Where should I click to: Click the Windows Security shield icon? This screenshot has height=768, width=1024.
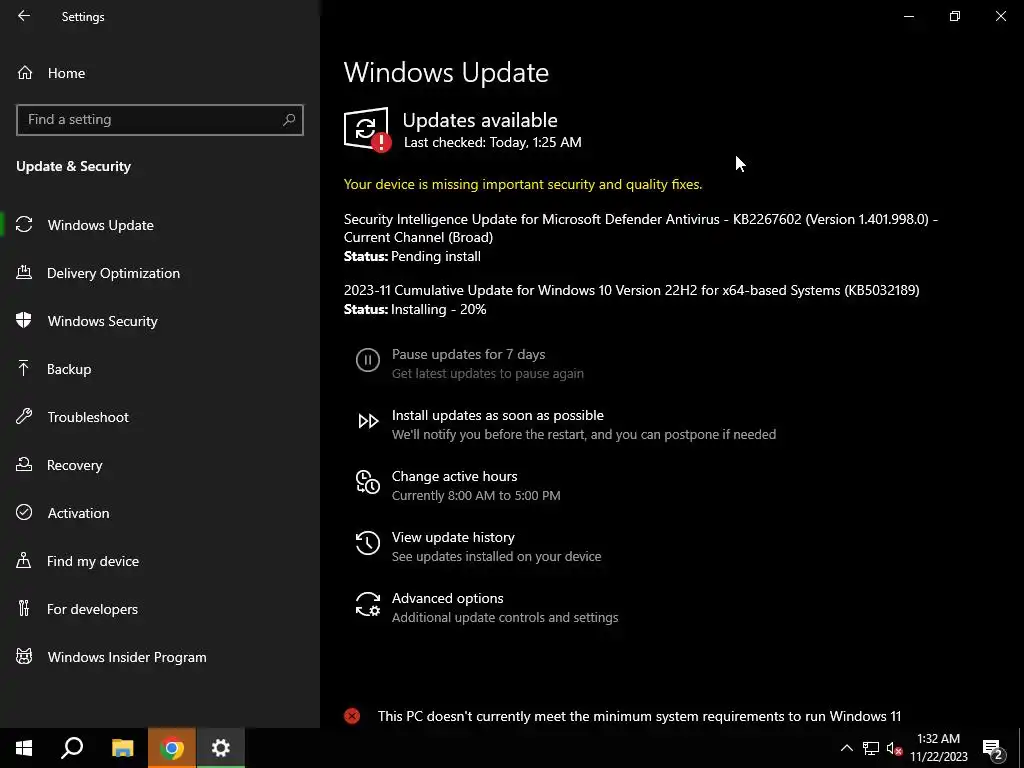24,320
